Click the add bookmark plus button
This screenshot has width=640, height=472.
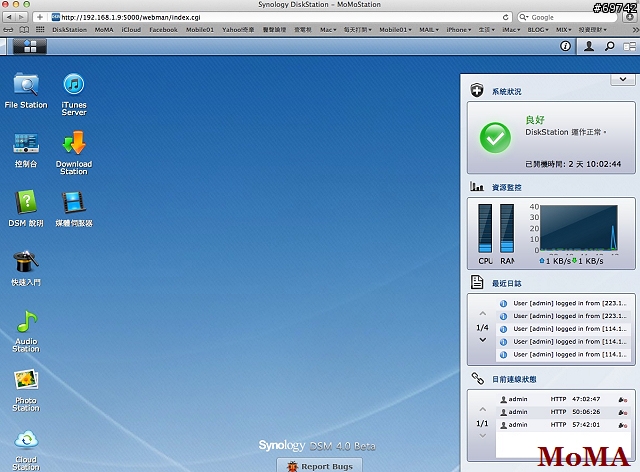pos(40,17)
